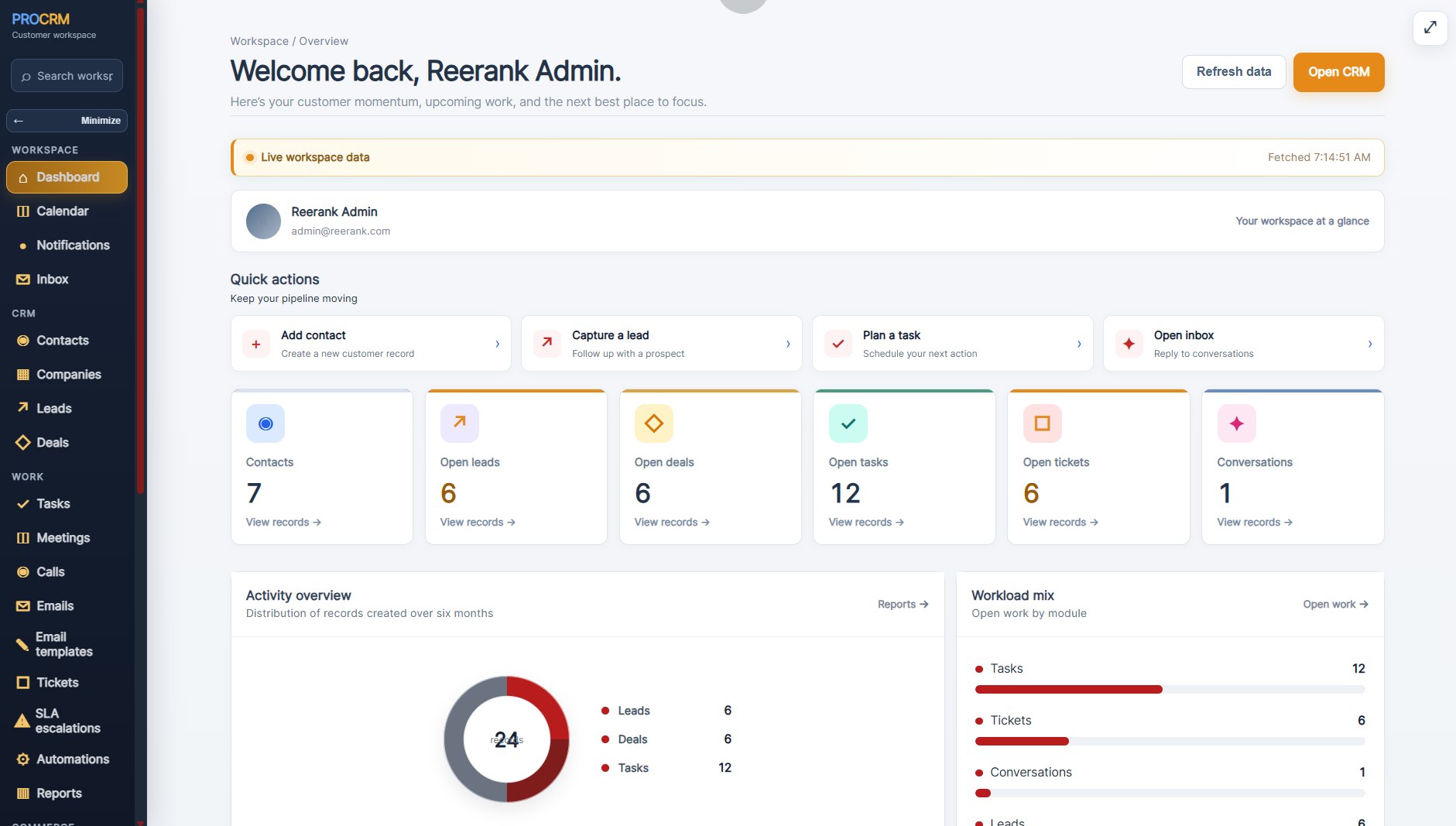Viewport: 1456px width, 826px height.
Task: View records under Conversations card
Action: (1255, 523)
